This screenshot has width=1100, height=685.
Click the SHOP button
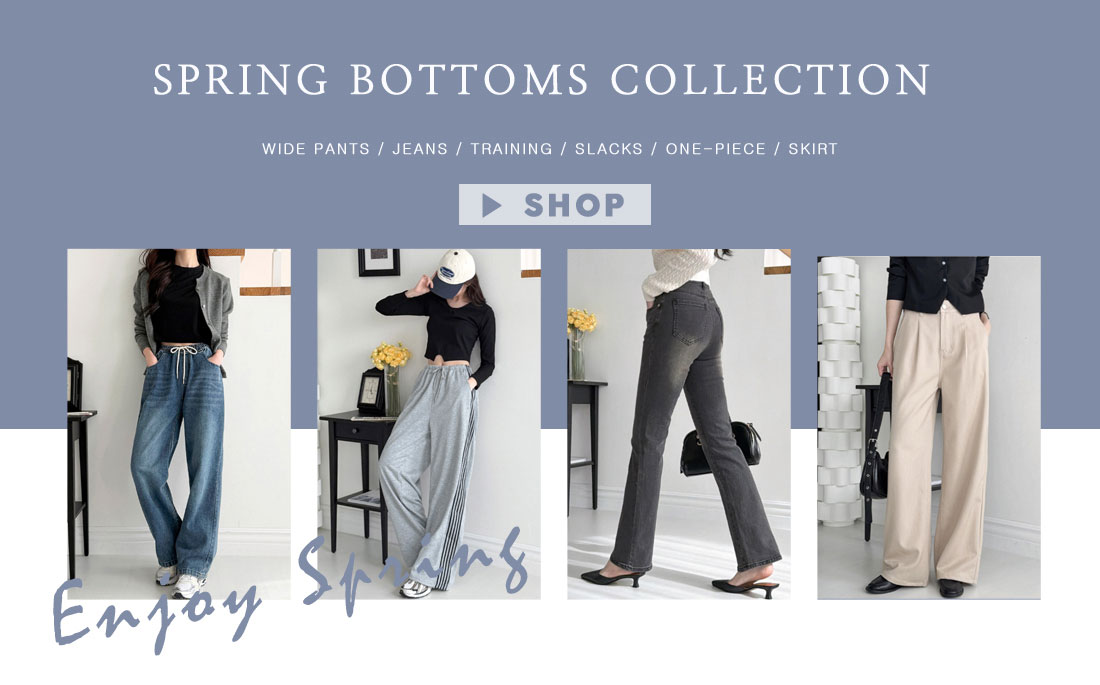pyautogui.click(x=554, y=204)
